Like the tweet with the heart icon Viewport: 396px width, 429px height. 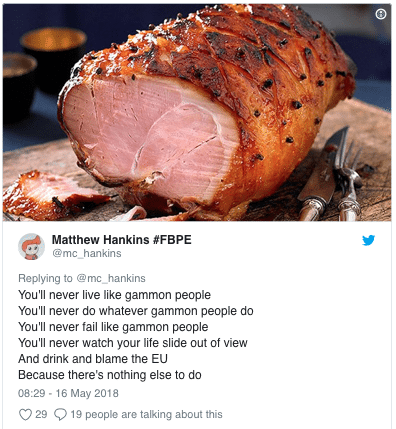point(25,415)
